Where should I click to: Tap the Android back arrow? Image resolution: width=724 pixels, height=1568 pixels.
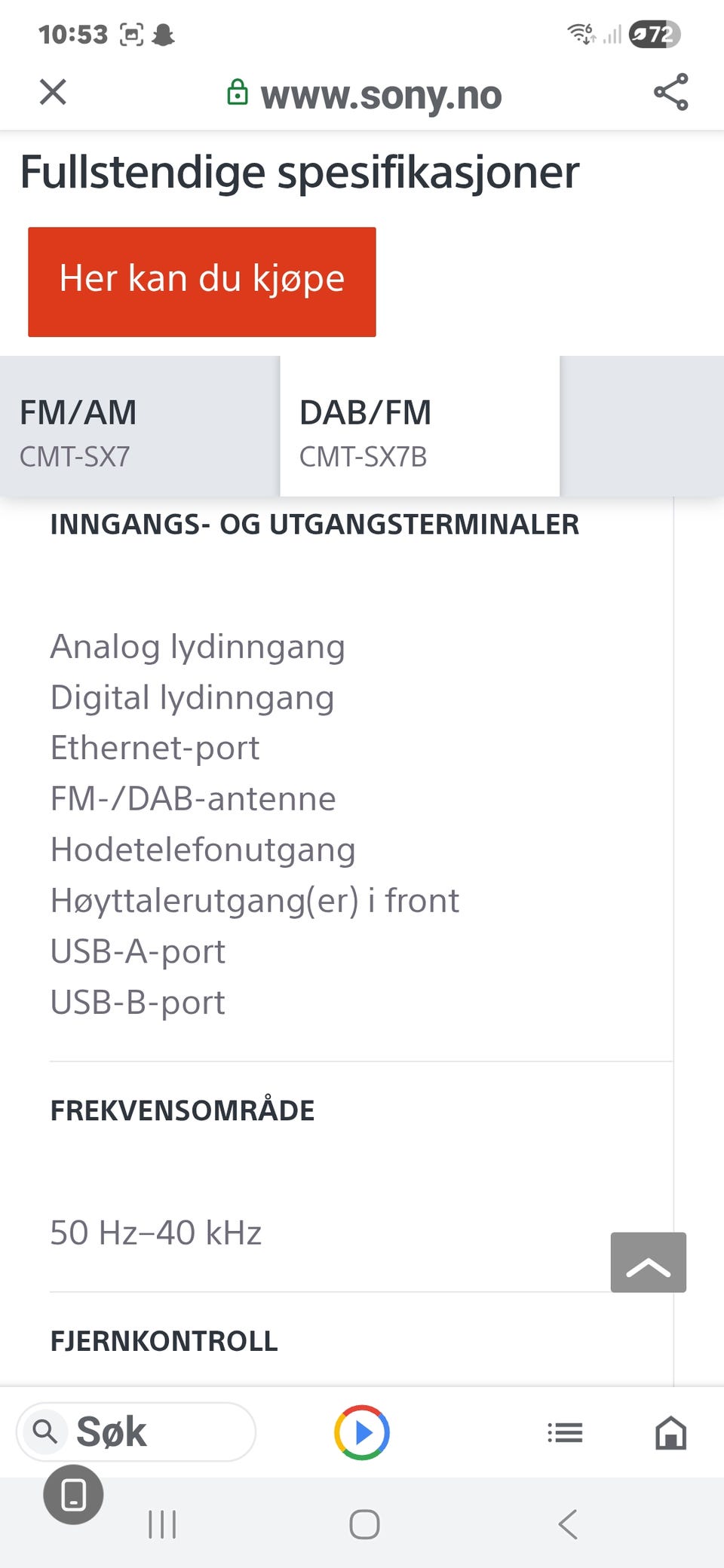click(x=569, y=1524)
